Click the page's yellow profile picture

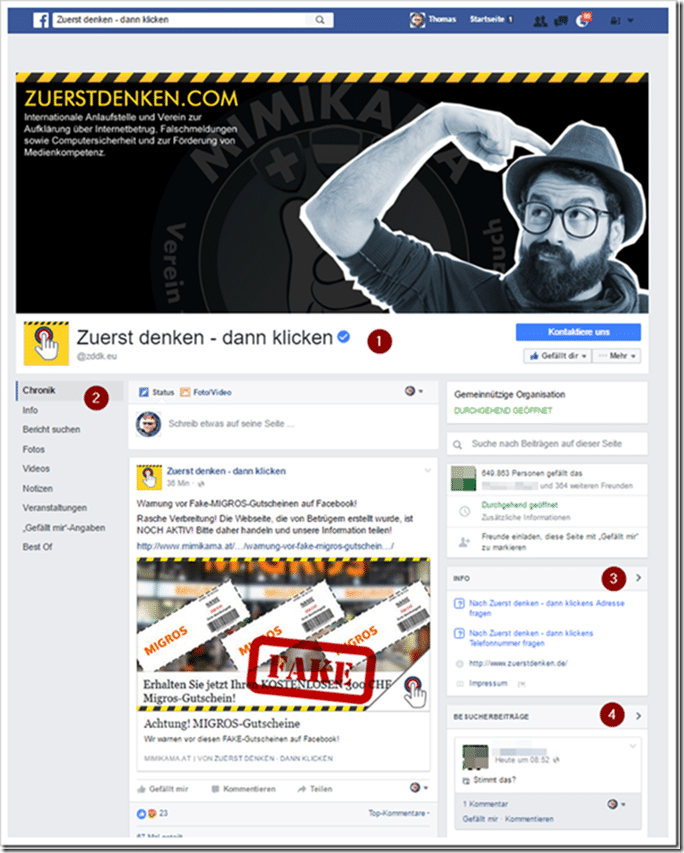[46, 343]
